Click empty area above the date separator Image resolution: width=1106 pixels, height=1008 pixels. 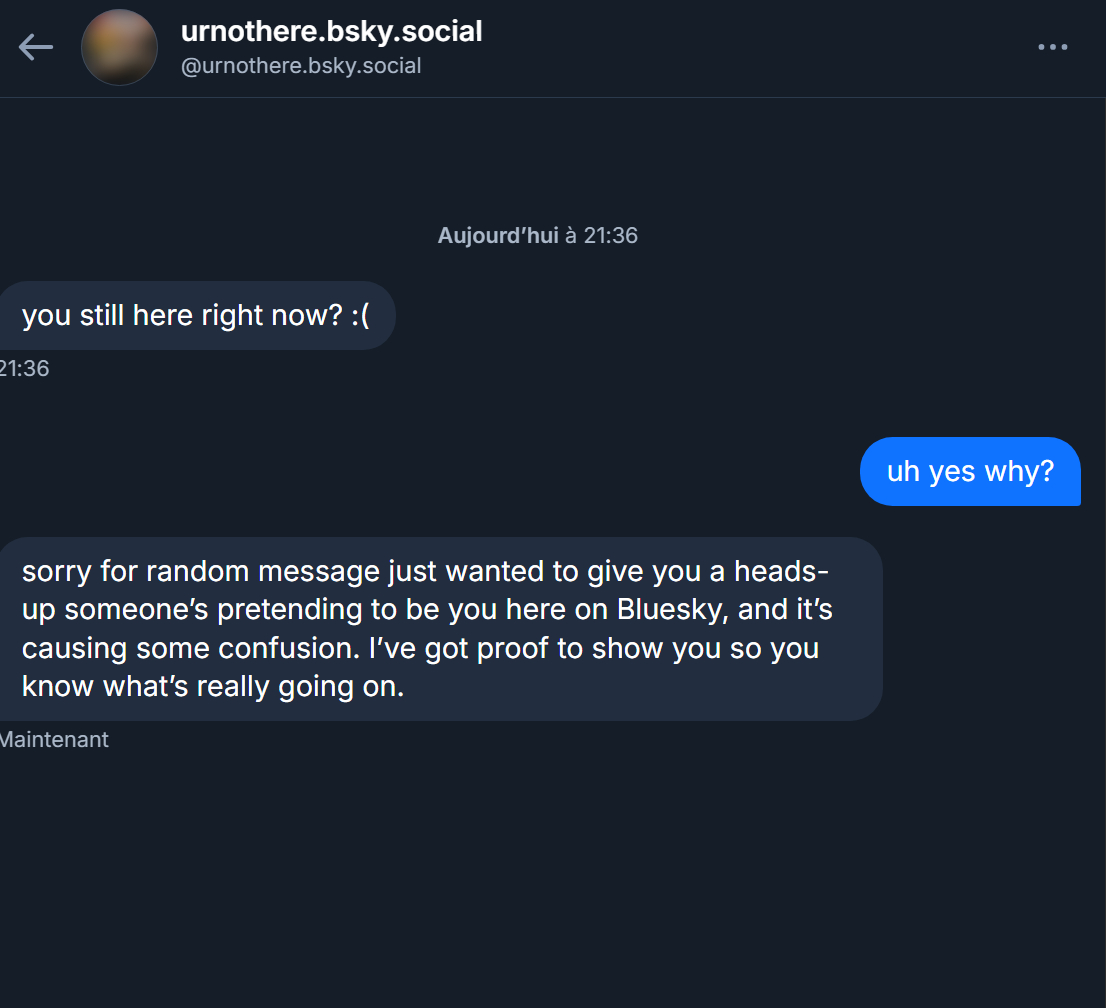(550, 160)
